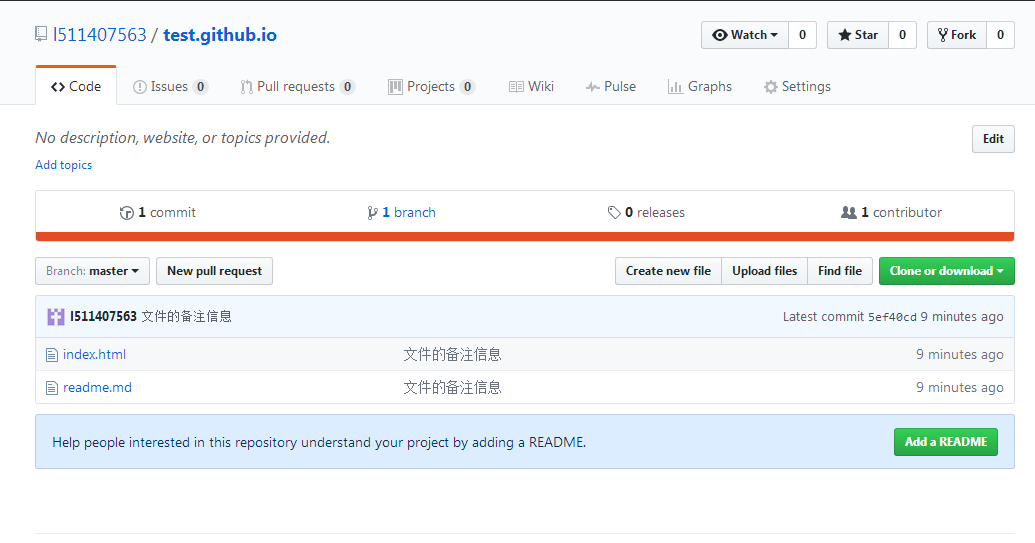The width and height of the screenshot is (1035, 543).
Task: Open the l511407563 owner link in title
Action: 100,34
